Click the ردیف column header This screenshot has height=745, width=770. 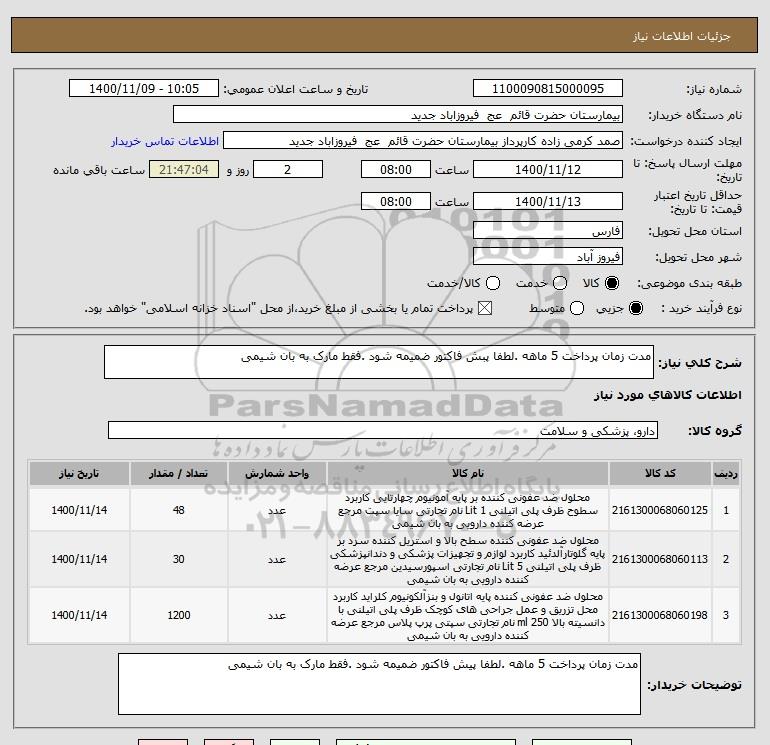[x=726, y=473]
